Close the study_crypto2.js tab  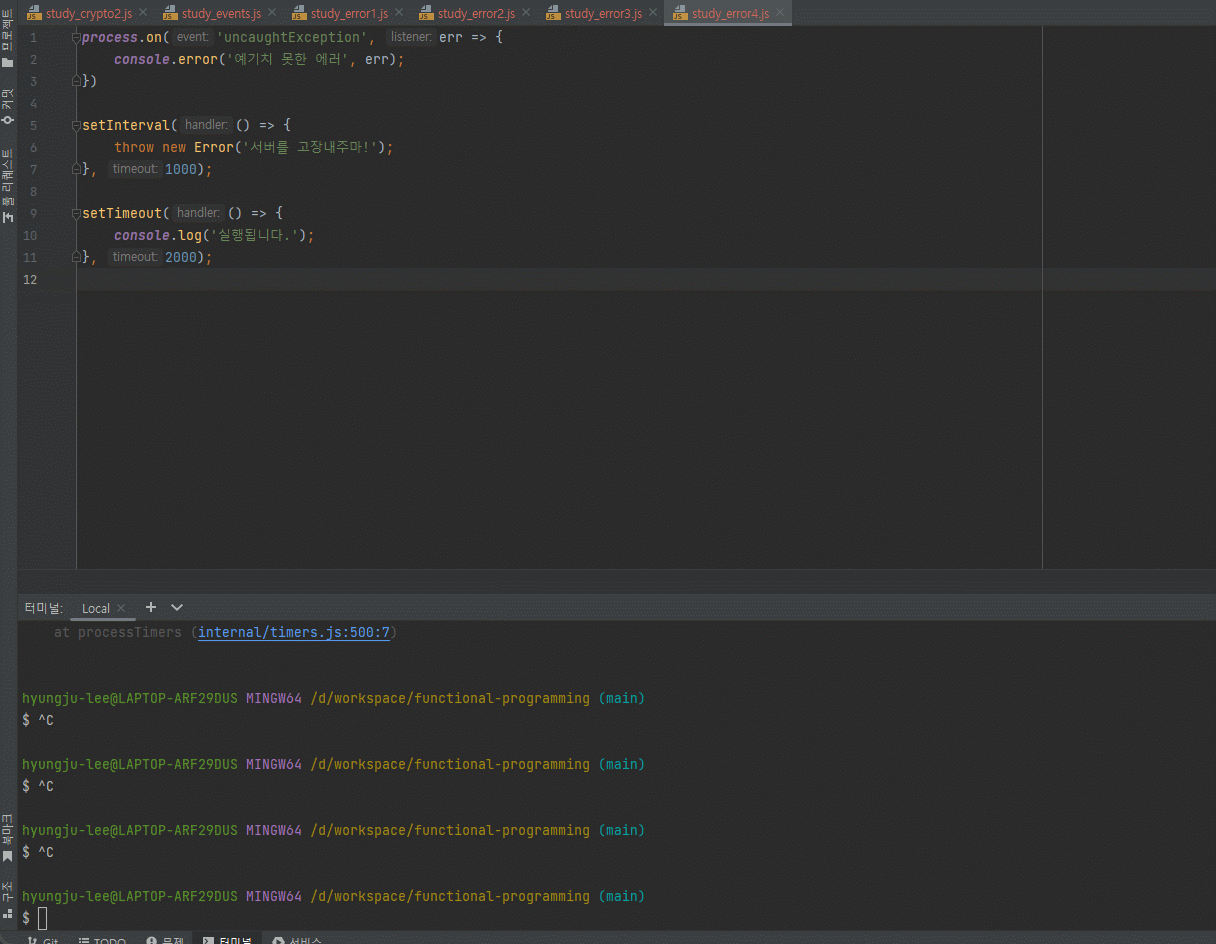tap(142, 13)
